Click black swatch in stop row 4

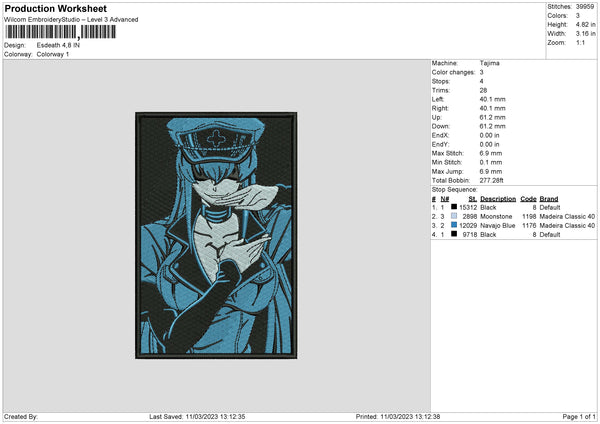[454, 234]
